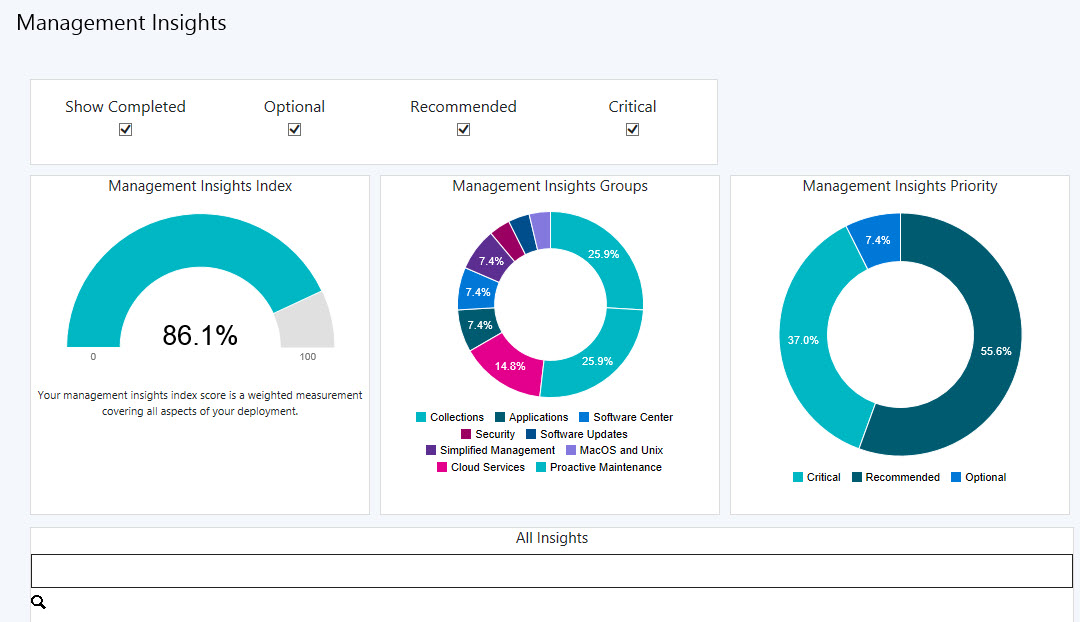Click the Optional priority legend entry
Screen dimensions: 1080x622
pos(978,477)
